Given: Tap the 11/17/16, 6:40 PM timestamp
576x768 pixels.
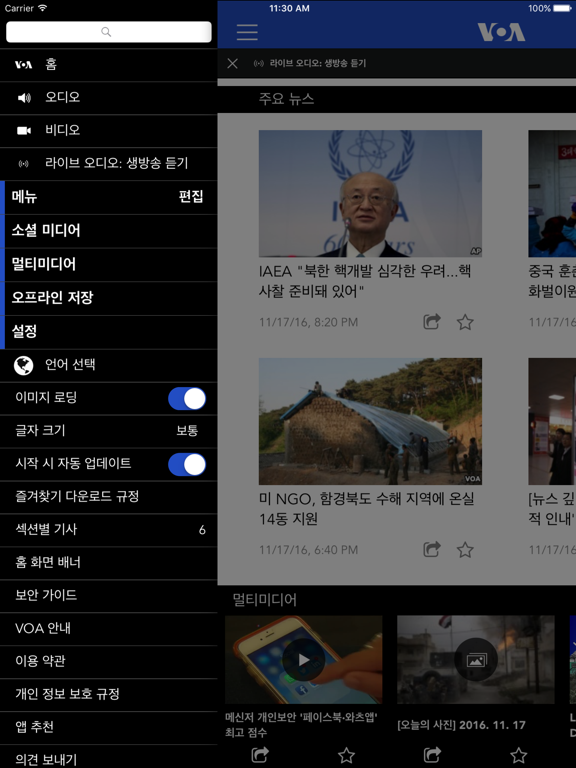Looking at the screenshot, I should (309, 550).
